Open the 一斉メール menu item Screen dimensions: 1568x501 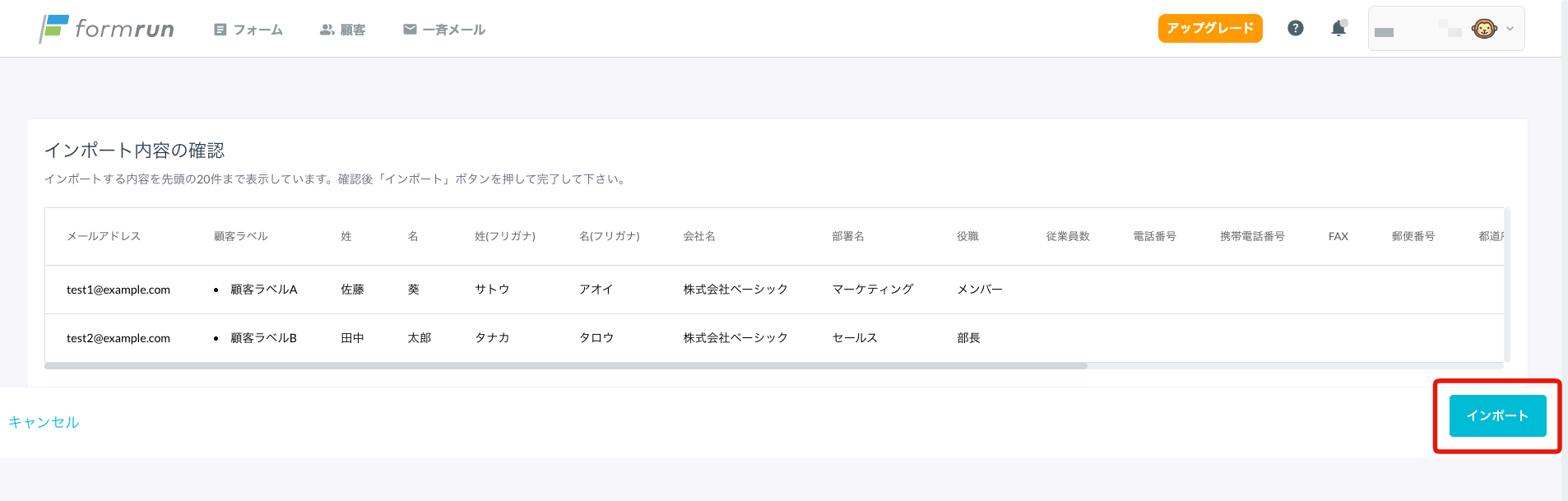(444, 30)
